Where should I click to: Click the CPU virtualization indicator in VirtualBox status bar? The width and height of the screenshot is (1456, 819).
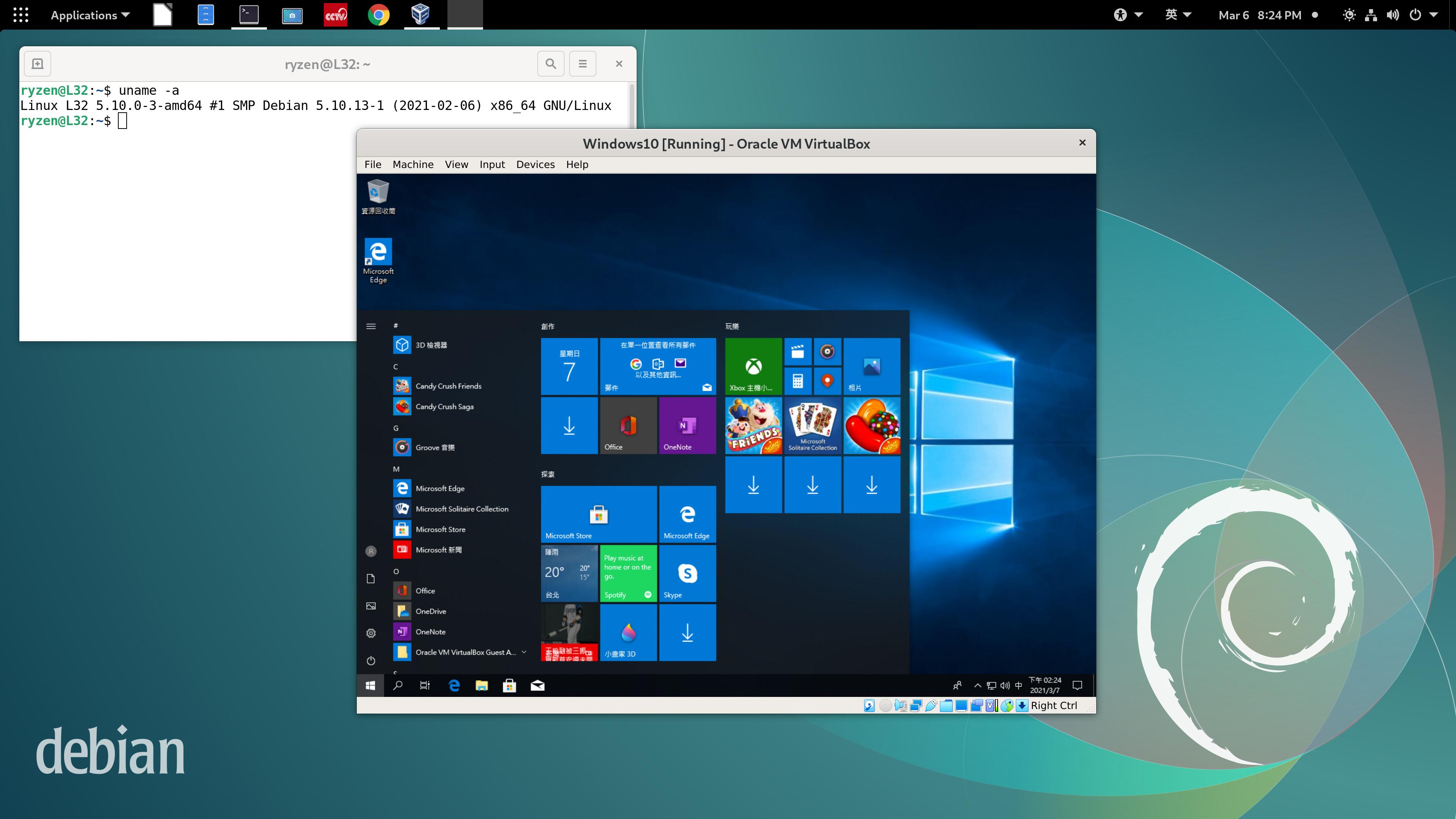pyautogui.click(x=992, y=705)
